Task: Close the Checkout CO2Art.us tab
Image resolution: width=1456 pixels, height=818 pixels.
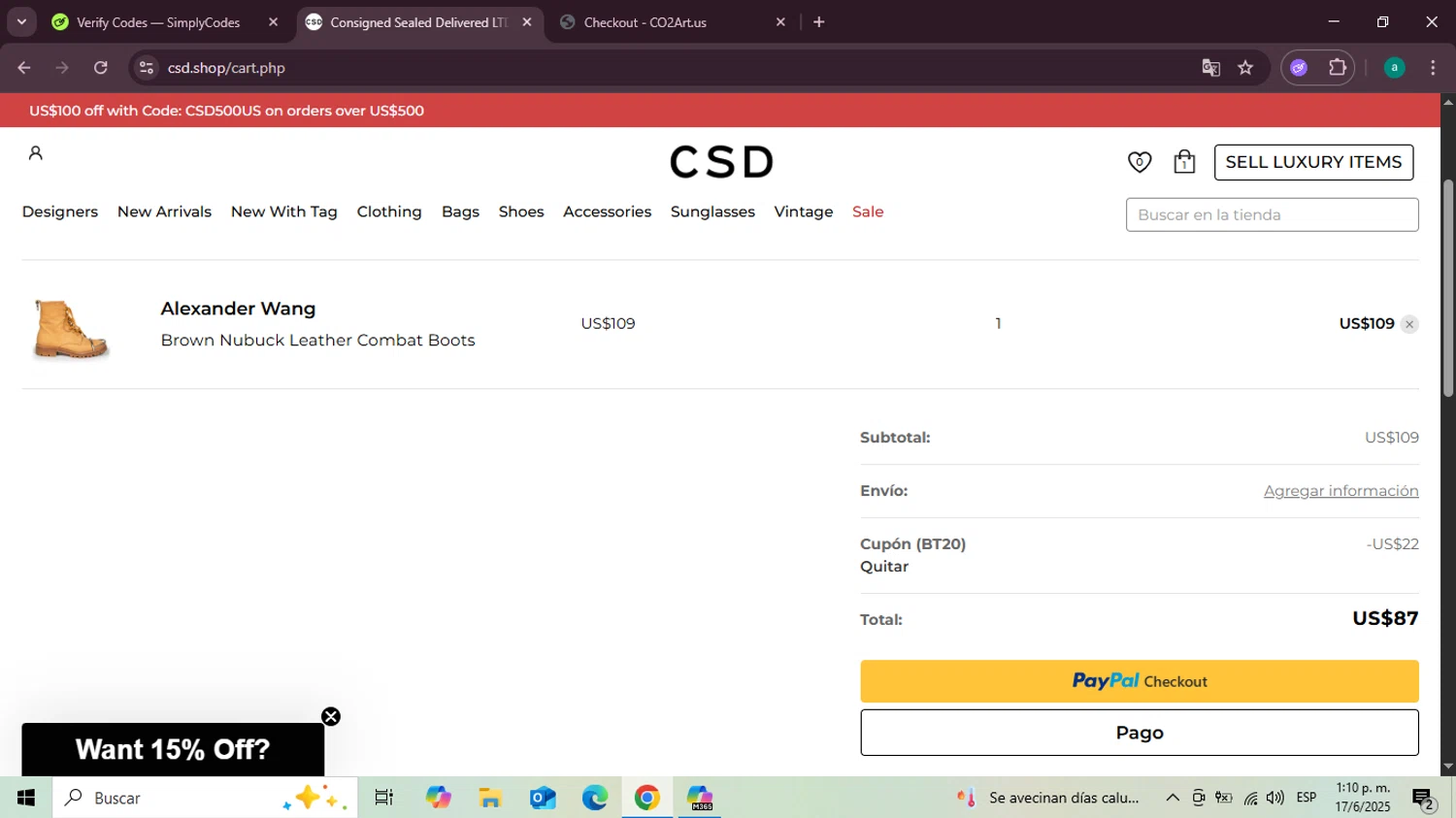Action: click(x=780, y=21)
